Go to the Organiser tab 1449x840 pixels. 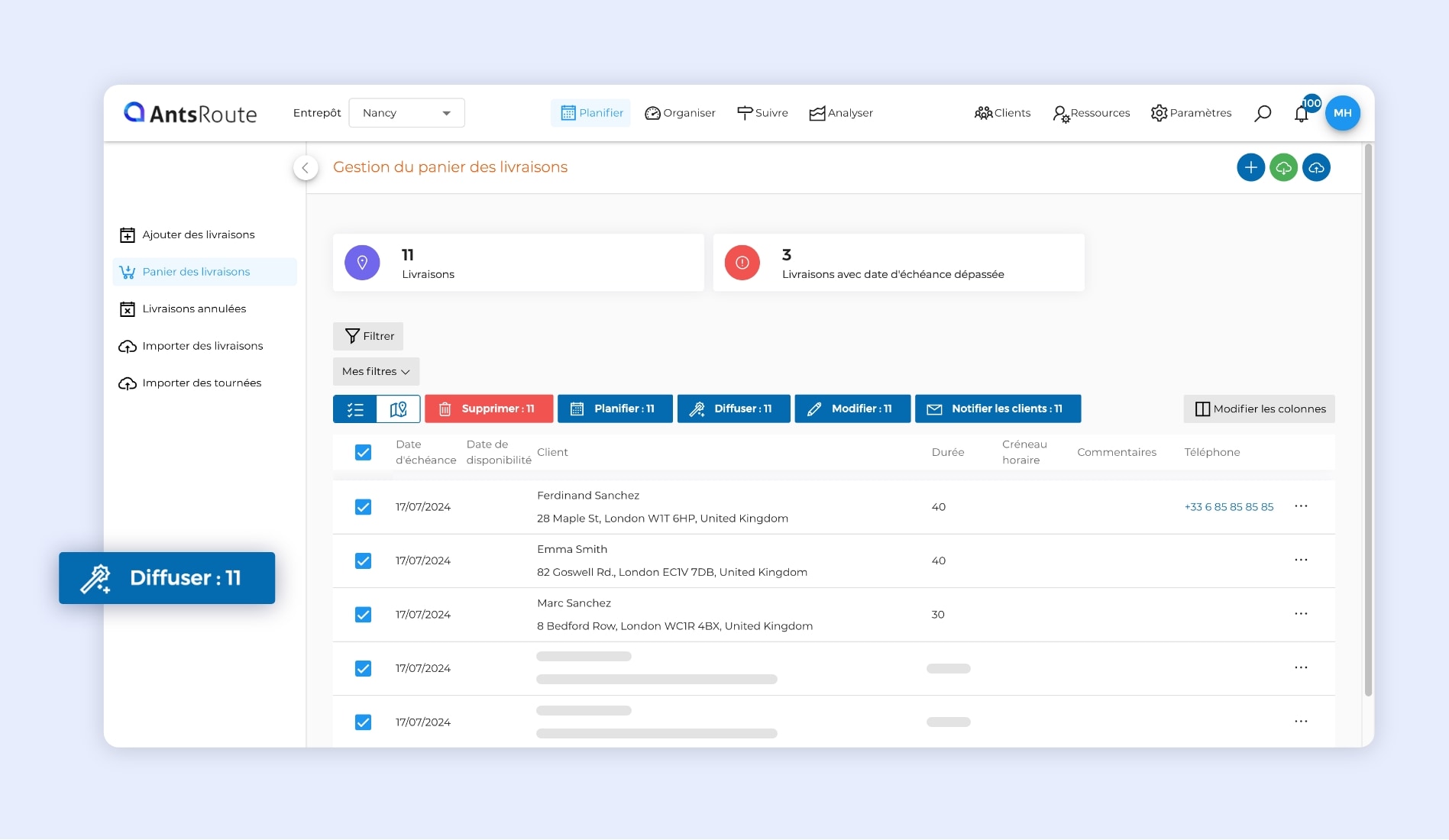tap(680, 113)
